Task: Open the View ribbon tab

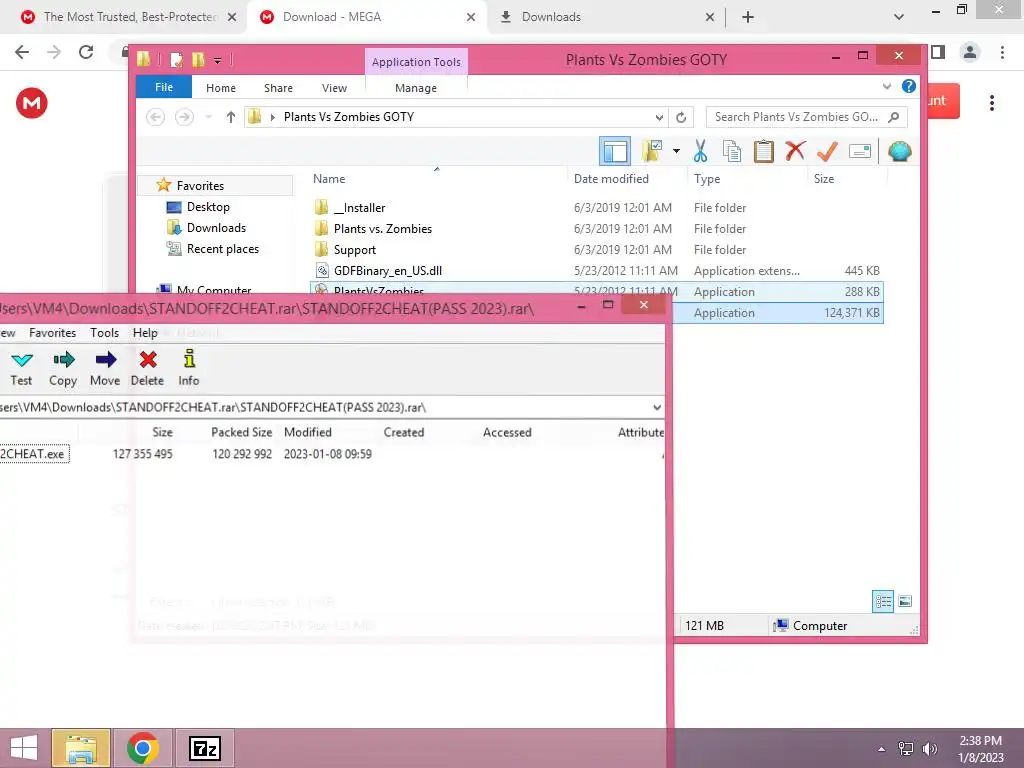Action: (x=334, y=88)
